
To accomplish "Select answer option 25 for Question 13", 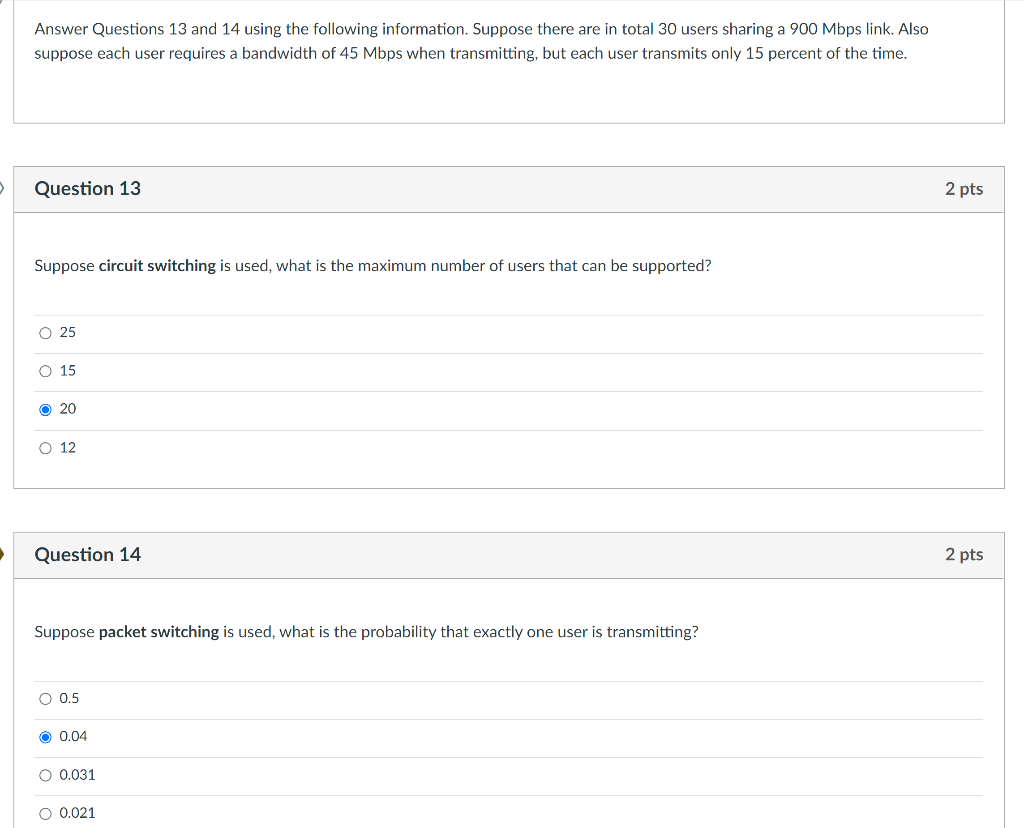I will pyautogui.click(x=45, y=332).
